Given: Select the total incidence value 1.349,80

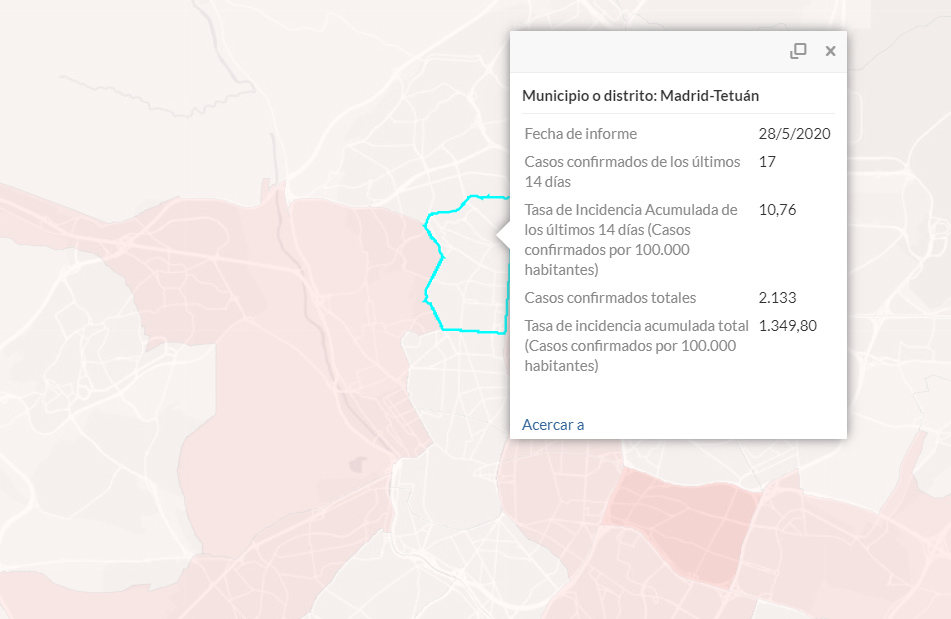Looking at the screenshot, I should [787, 326].
